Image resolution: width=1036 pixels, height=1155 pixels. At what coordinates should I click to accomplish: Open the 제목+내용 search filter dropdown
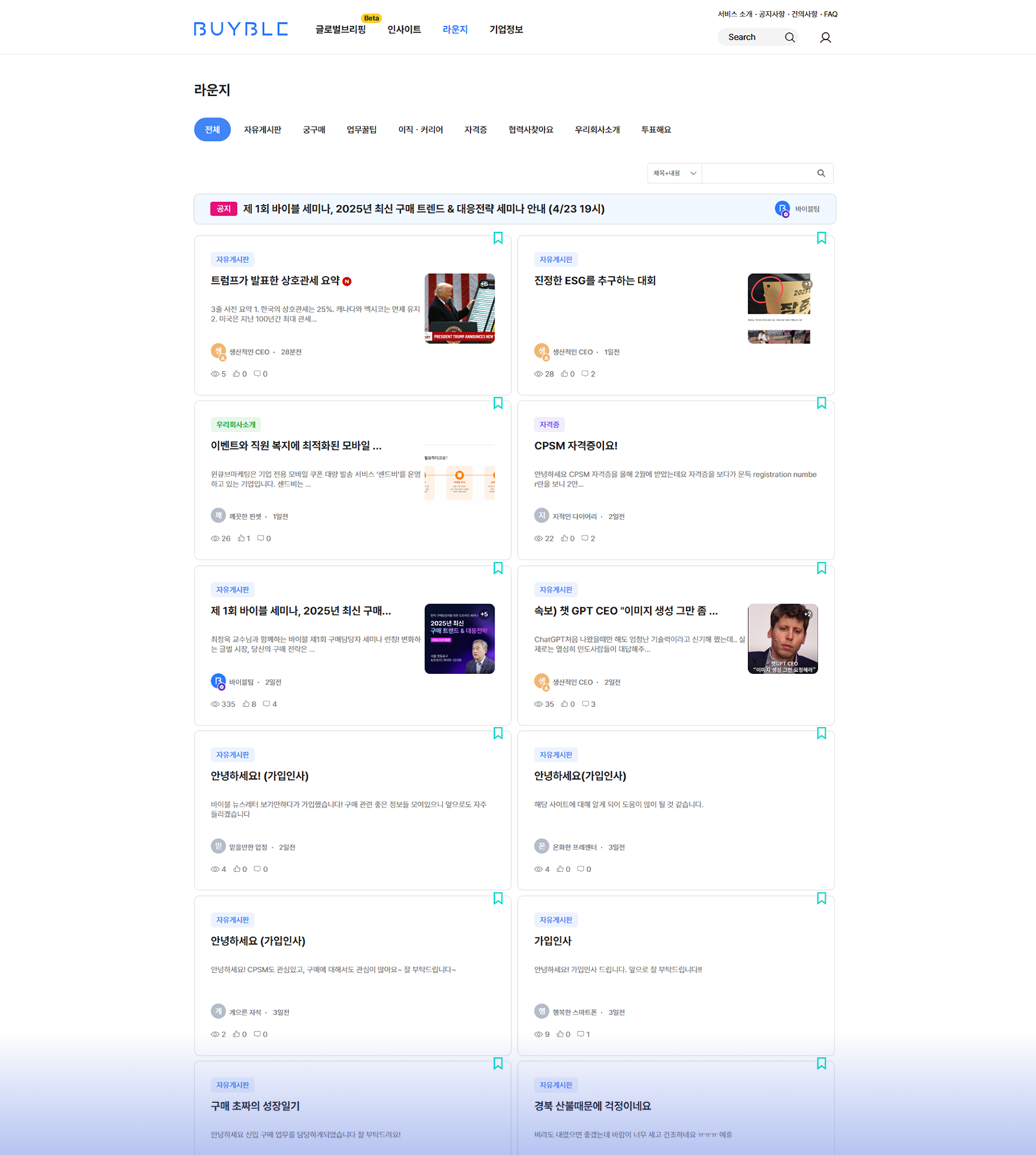click(x=674, y=173)
